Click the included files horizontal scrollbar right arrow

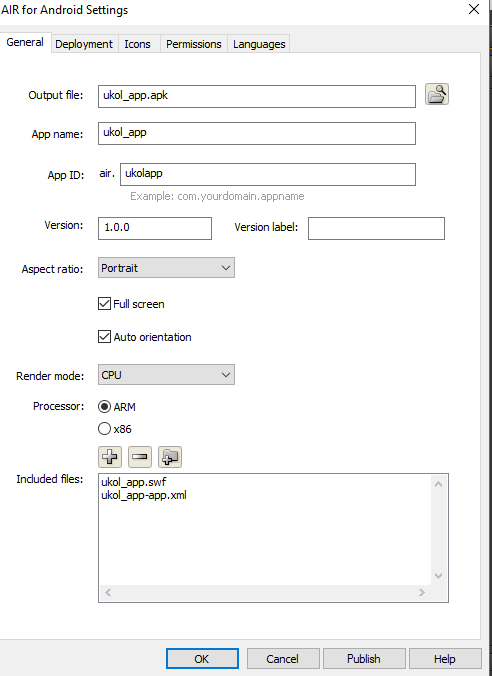[421, 592]
